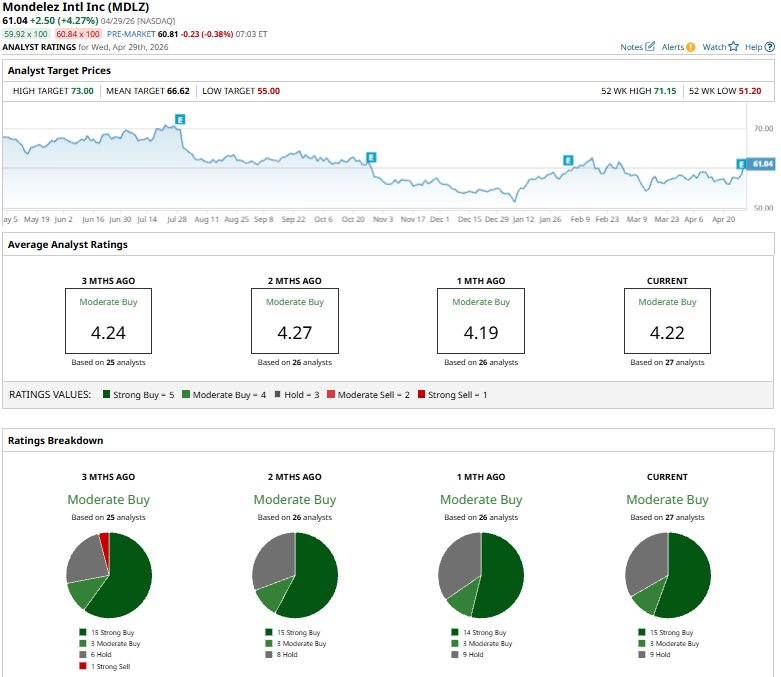Viewport: 781px width, 677px height.
Task: Click the earnings marker near Feb 9
Action: click(568, 160)
